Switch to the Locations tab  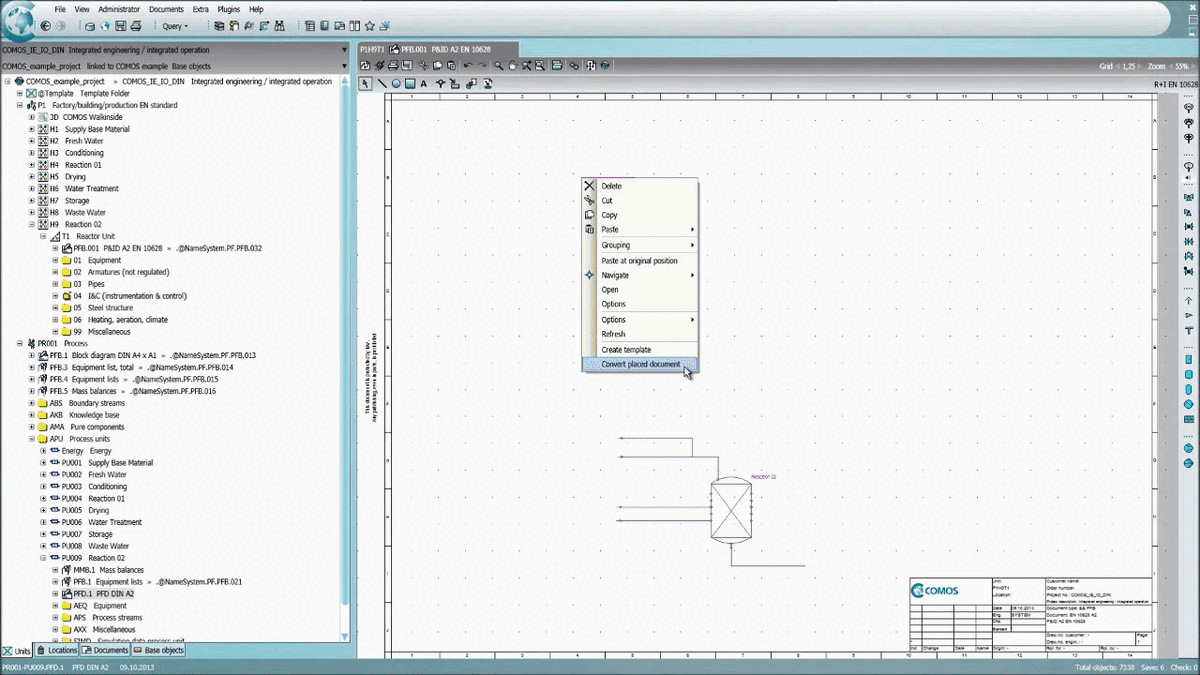coord(56,650)
